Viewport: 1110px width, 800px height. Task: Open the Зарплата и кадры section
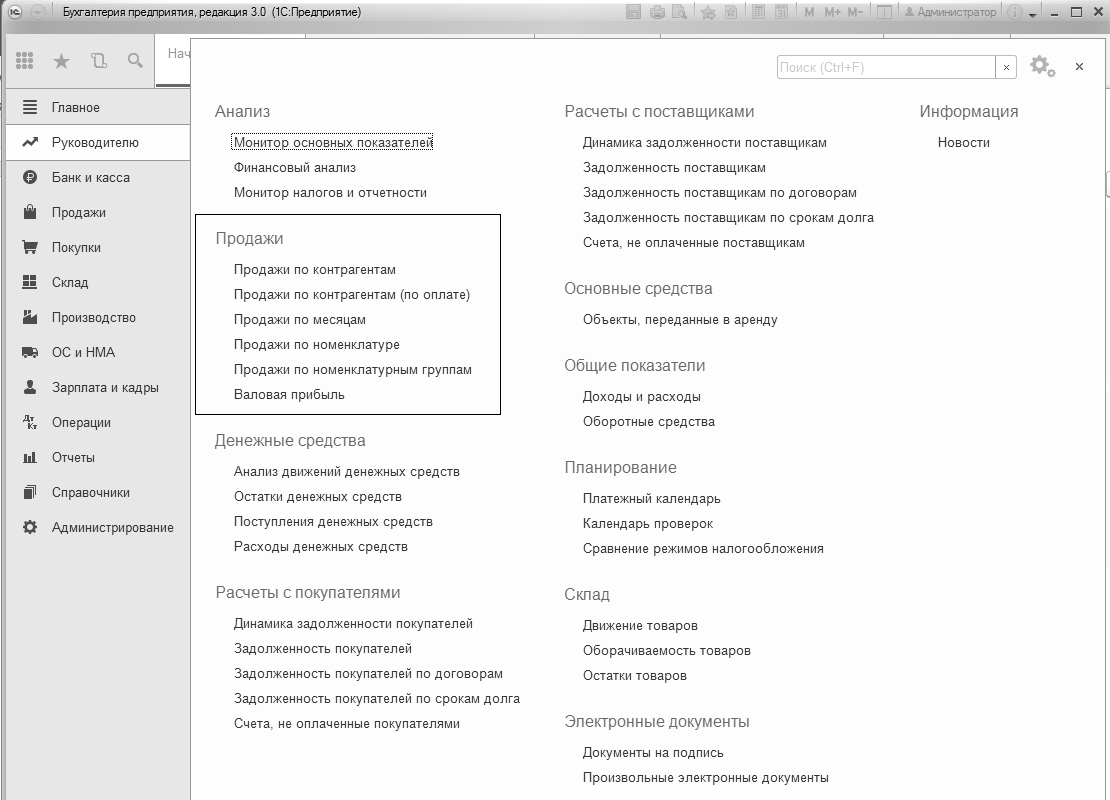tap(98, 387)
